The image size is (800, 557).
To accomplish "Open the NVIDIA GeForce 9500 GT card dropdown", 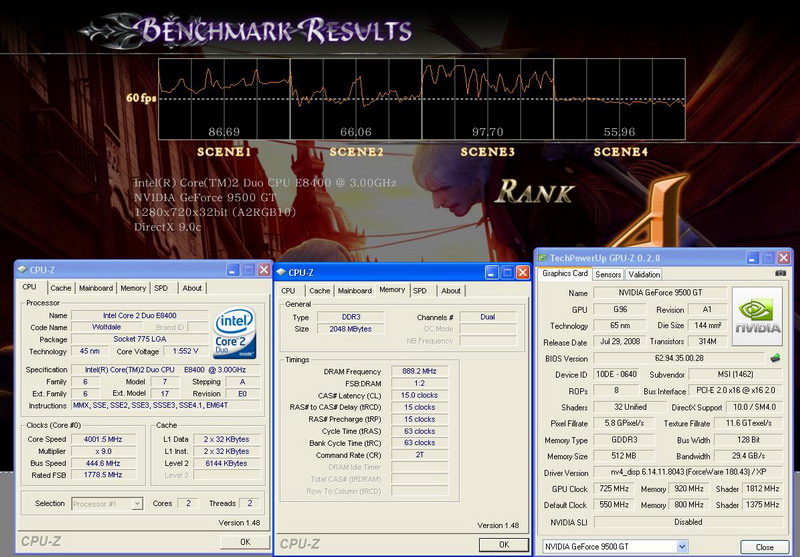I will click(x=682, y=546).
